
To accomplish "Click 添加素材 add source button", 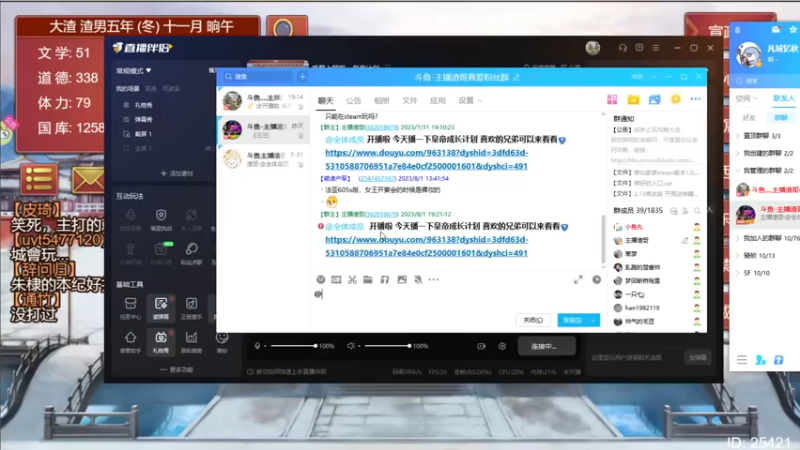I will pyautogui.click(x=177, y=173).
